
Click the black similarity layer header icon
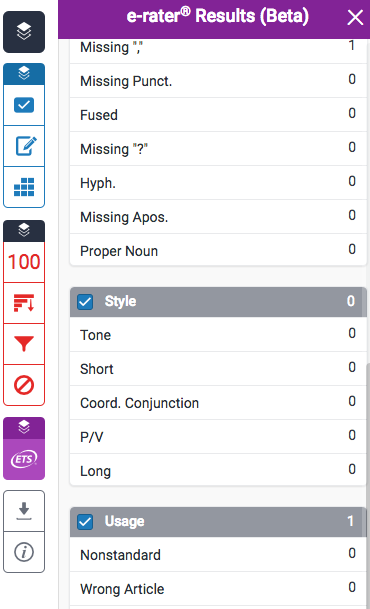[x=24, y=231]
